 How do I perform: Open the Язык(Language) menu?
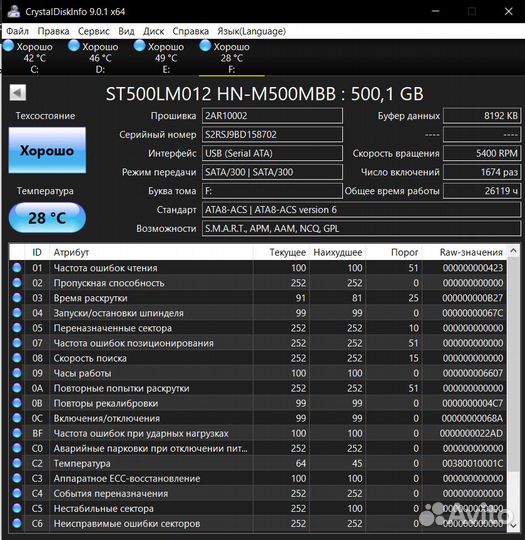[x=251, y=31]
